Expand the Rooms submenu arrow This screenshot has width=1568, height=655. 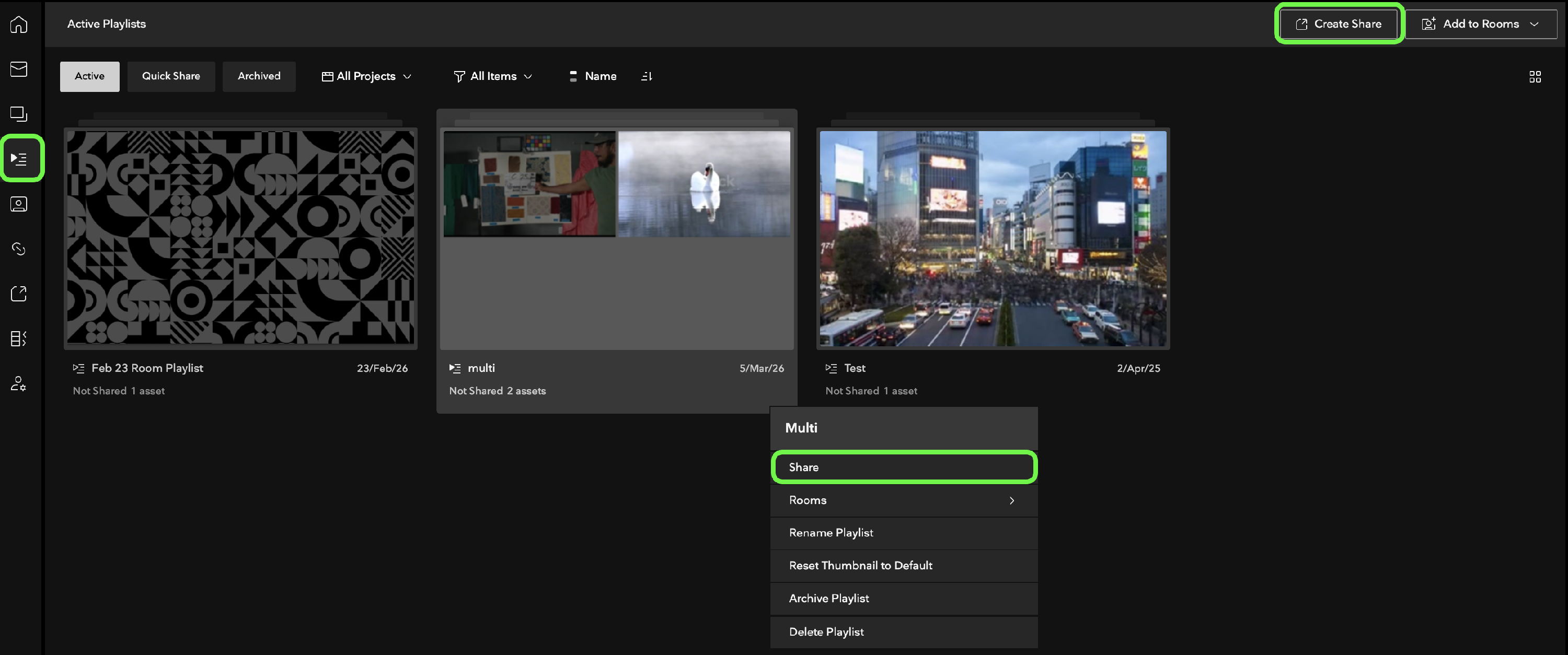click(x=1011, y=500)
